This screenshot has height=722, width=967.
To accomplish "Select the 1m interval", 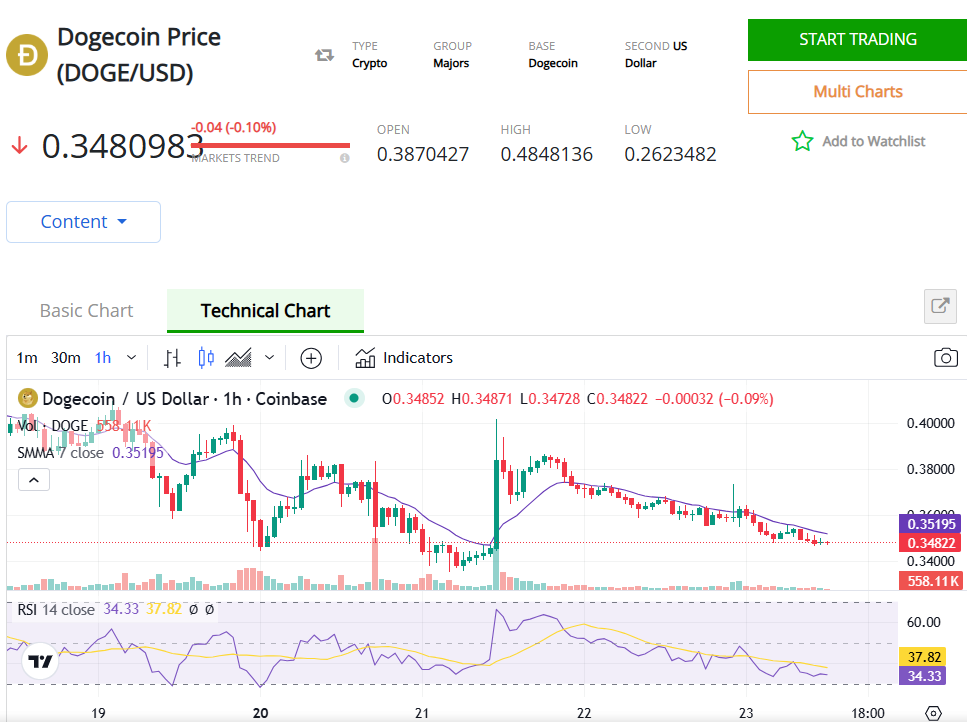I will coord(27,358).
